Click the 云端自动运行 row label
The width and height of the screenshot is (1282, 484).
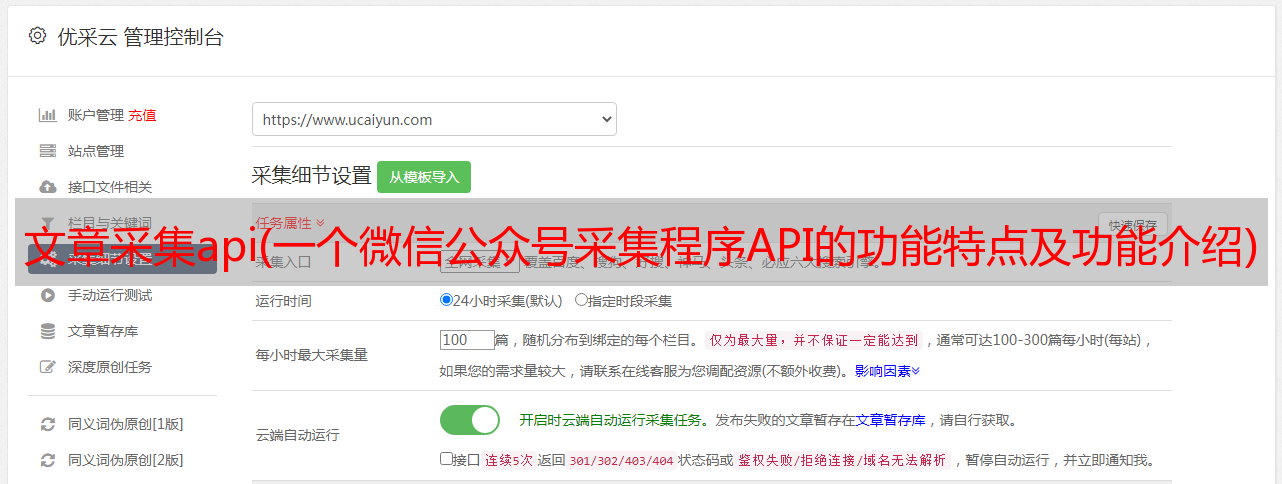tap(298, 435)
